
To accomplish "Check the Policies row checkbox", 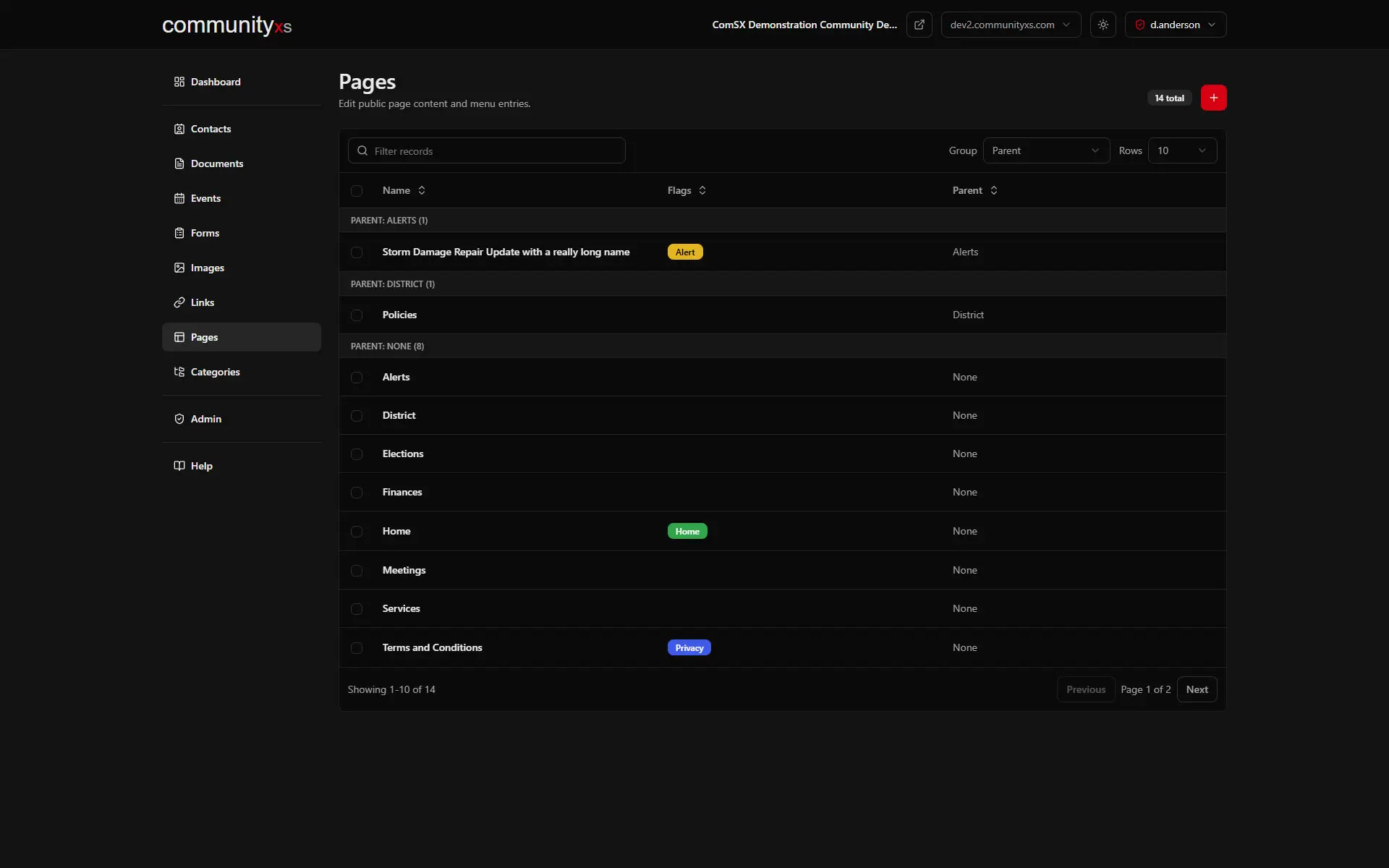I will click(x=357, y=315).
